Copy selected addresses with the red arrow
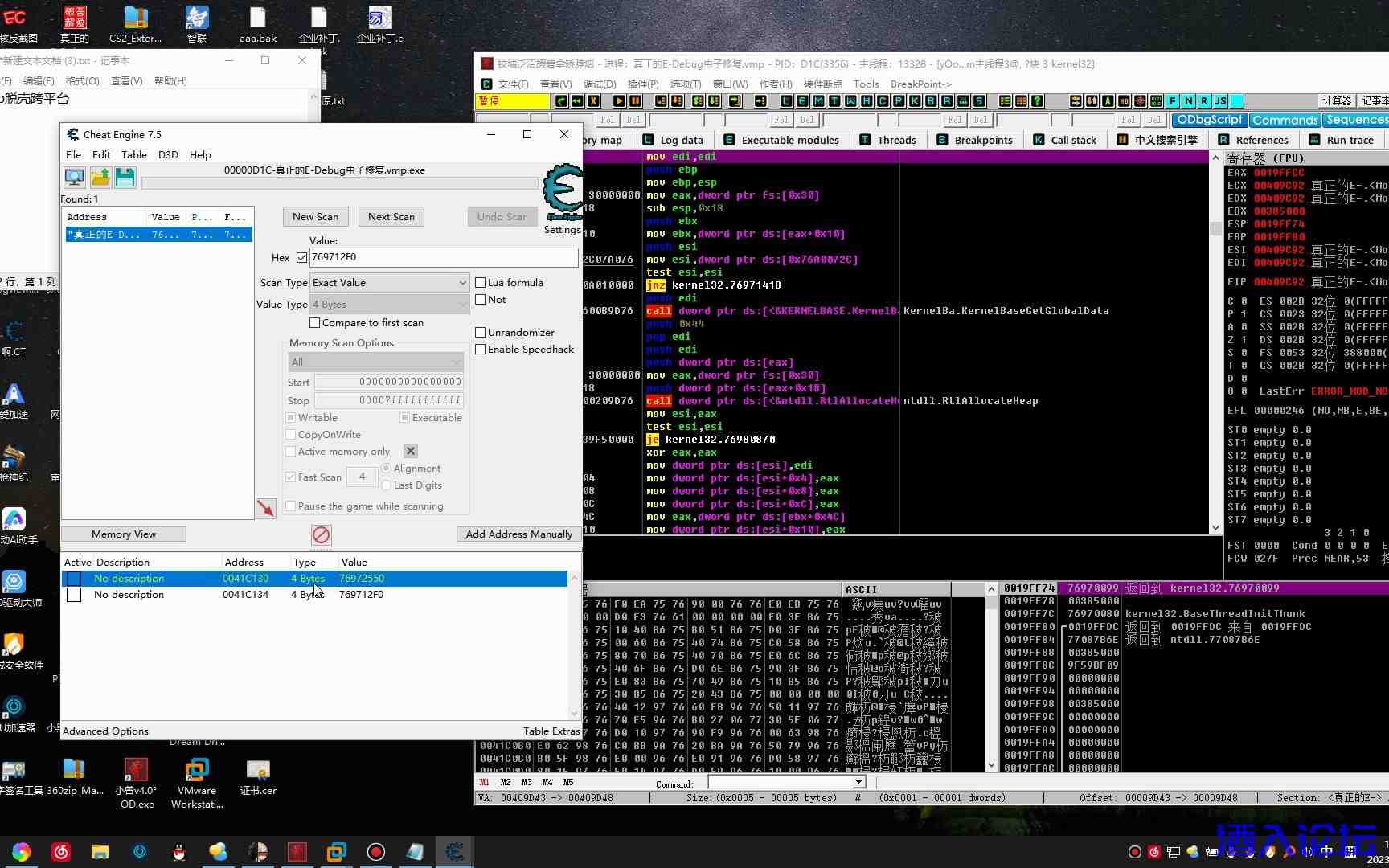1389x868 pixels. (265, 508)
